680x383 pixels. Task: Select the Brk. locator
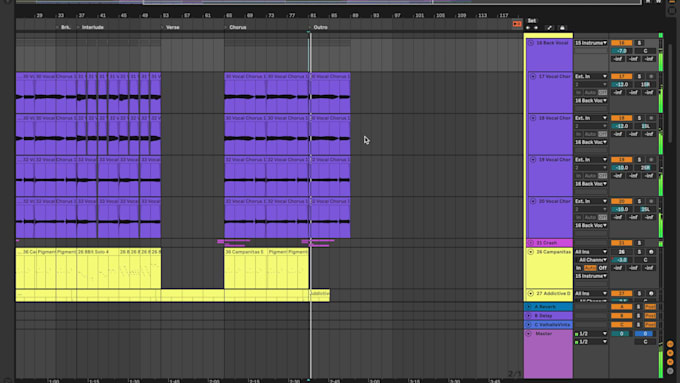tap(65, 27)
